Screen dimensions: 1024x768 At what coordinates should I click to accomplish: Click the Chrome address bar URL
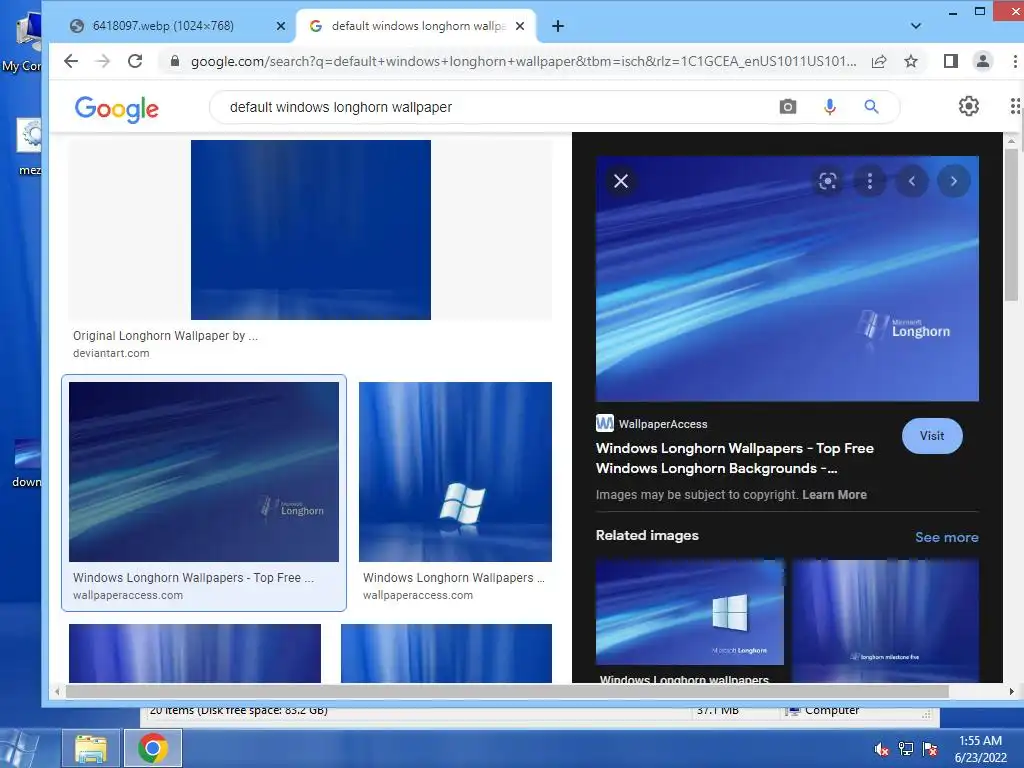pos(523,61)
